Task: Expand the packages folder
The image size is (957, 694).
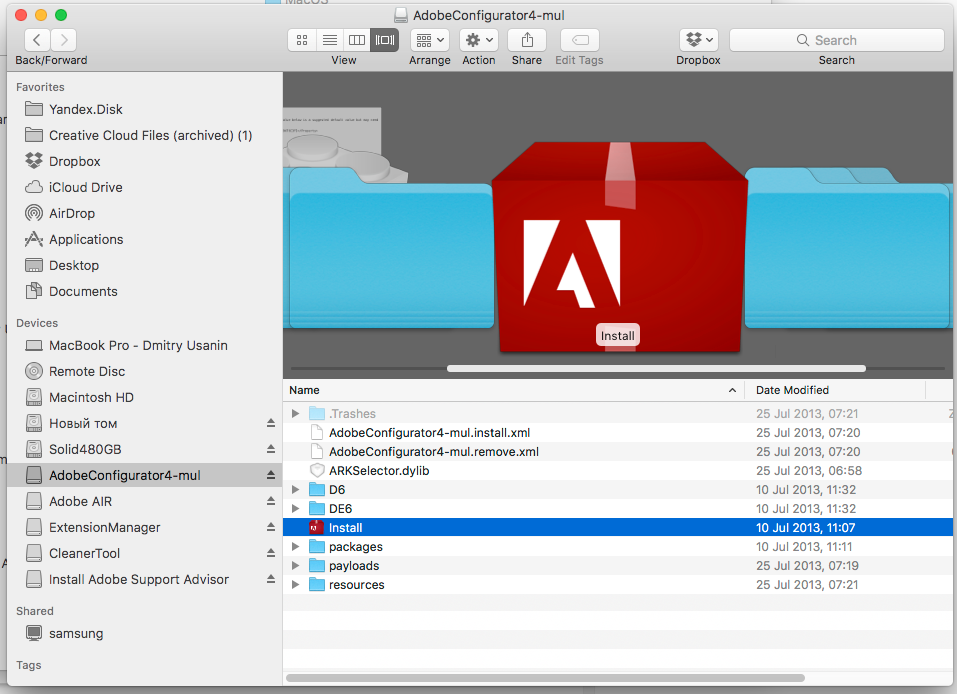Action: pyautogui.click(x=295, y=547)
